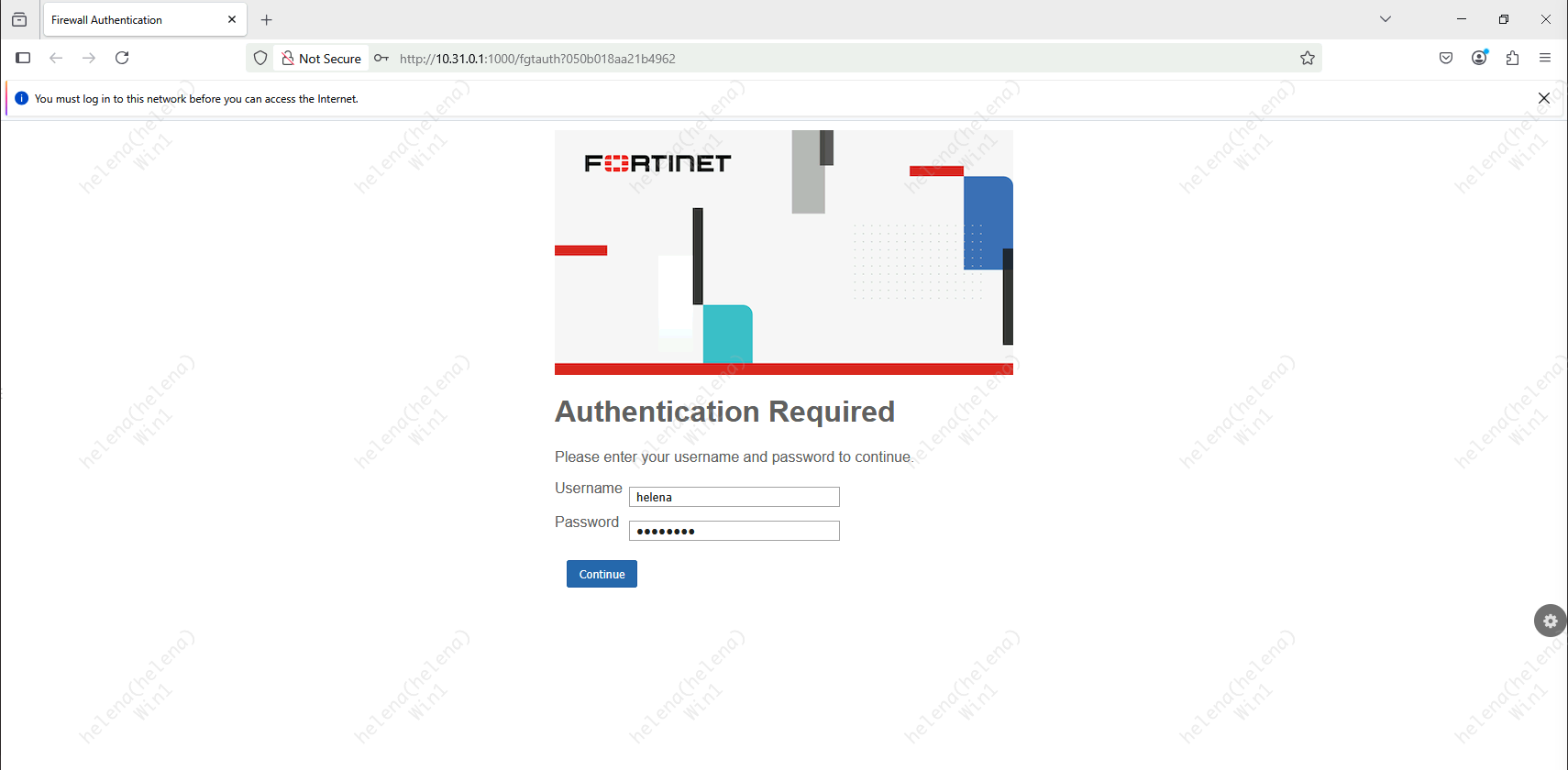The image size is (1568, 770).
Task: Dismiss the network login notification bar
Action: pyautogui.click(x=1544, y=98)
